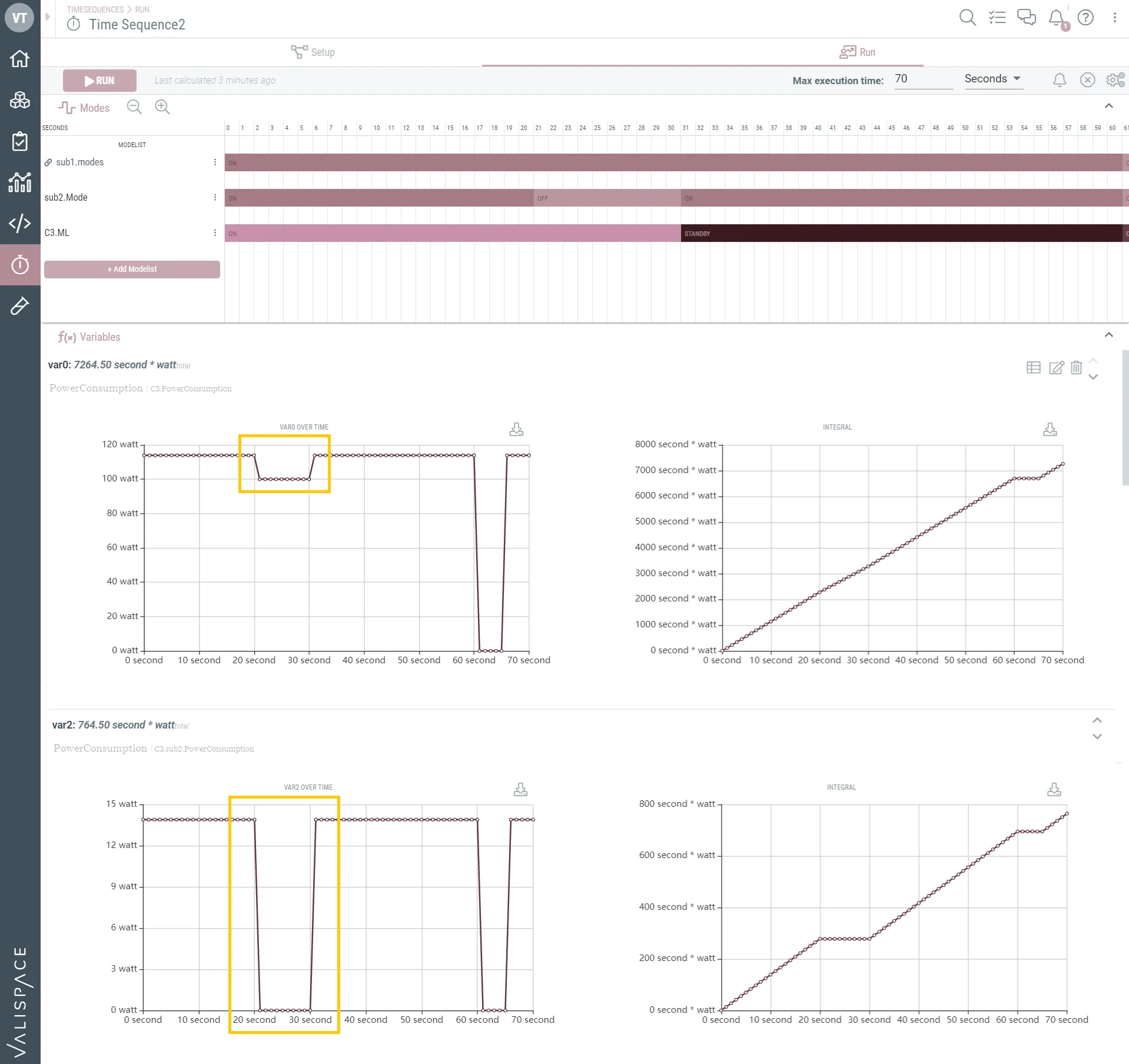
Task: Zoom in on the modes timeline
Action: tap(162, 107)
